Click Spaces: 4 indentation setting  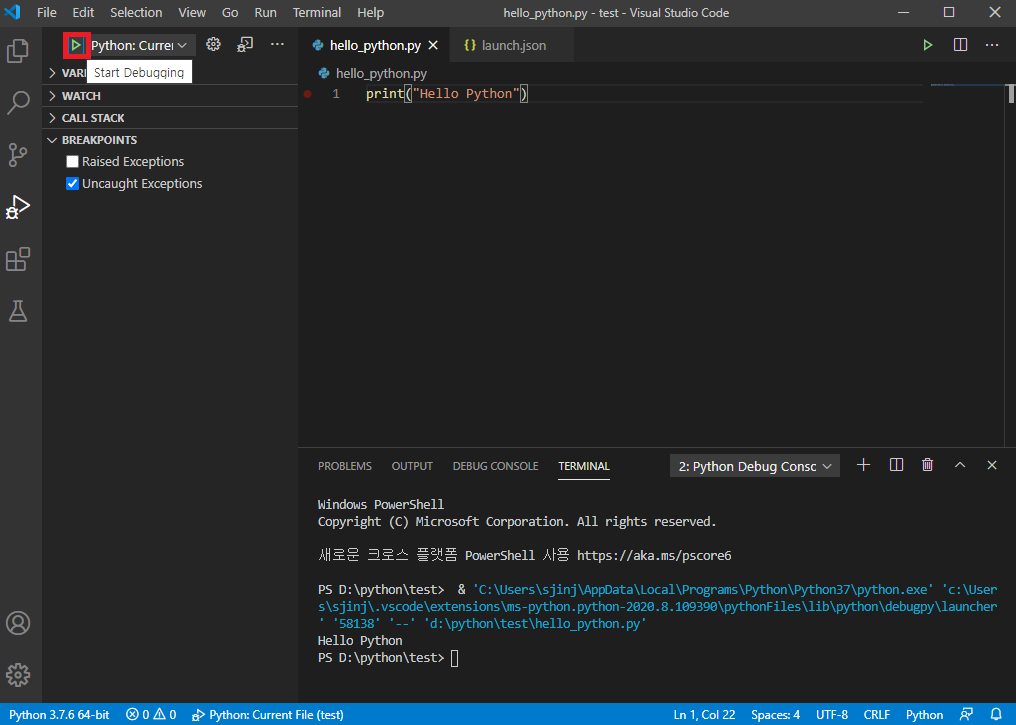[x=776, y=715]
